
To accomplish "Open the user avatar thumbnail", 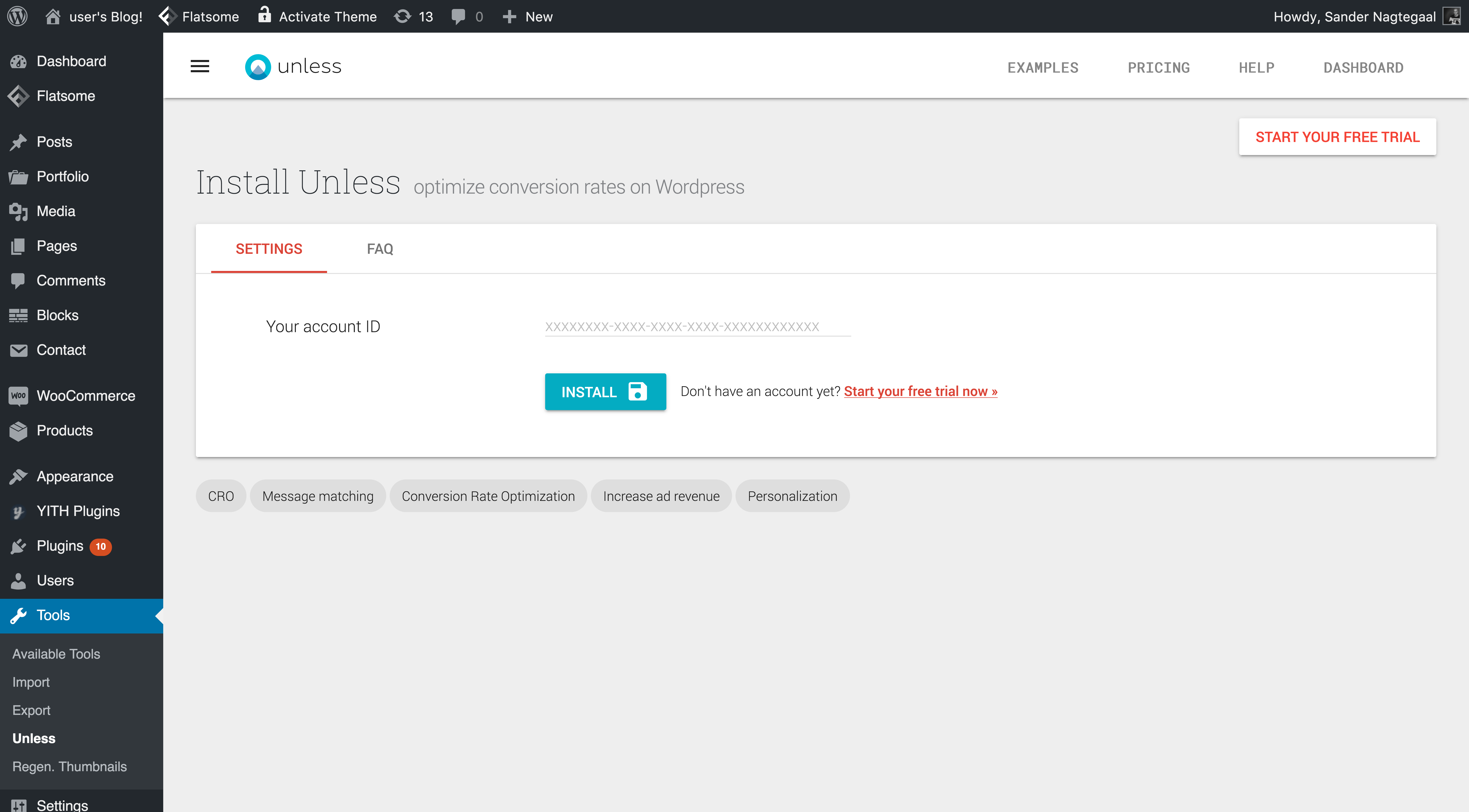I will (1452, 16).
